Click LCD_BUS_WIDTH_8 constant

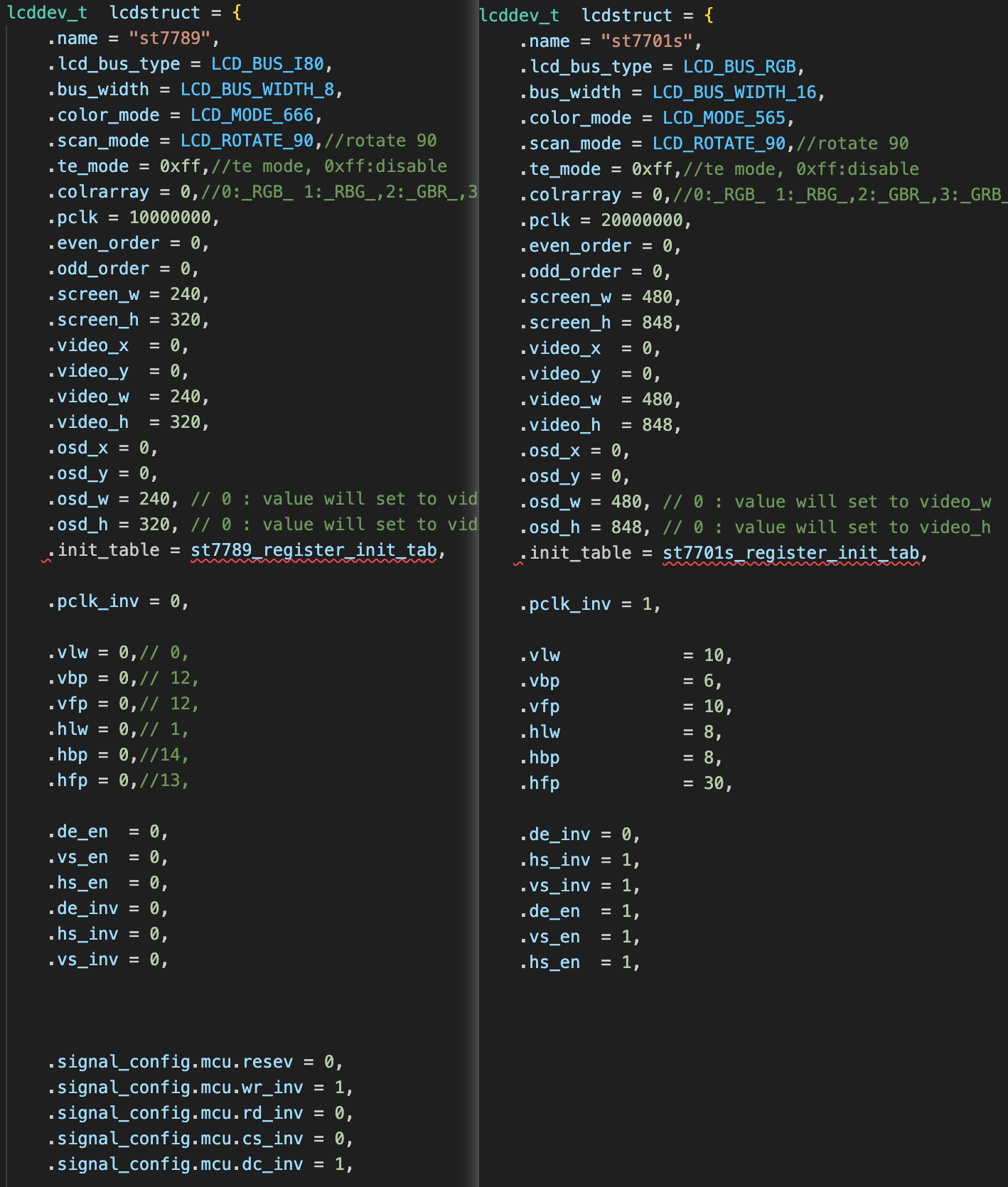(257, 90)
